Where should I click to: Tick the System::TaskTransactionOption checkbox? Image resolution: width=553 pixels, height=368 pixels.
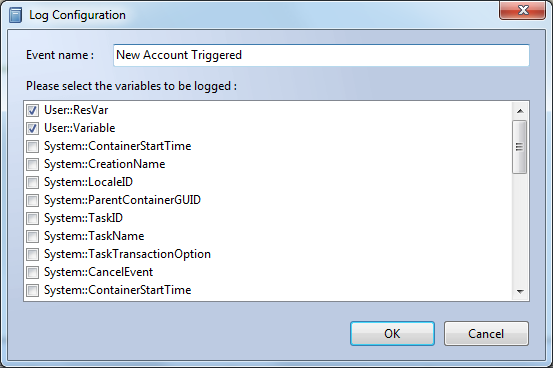click(32, 254)
